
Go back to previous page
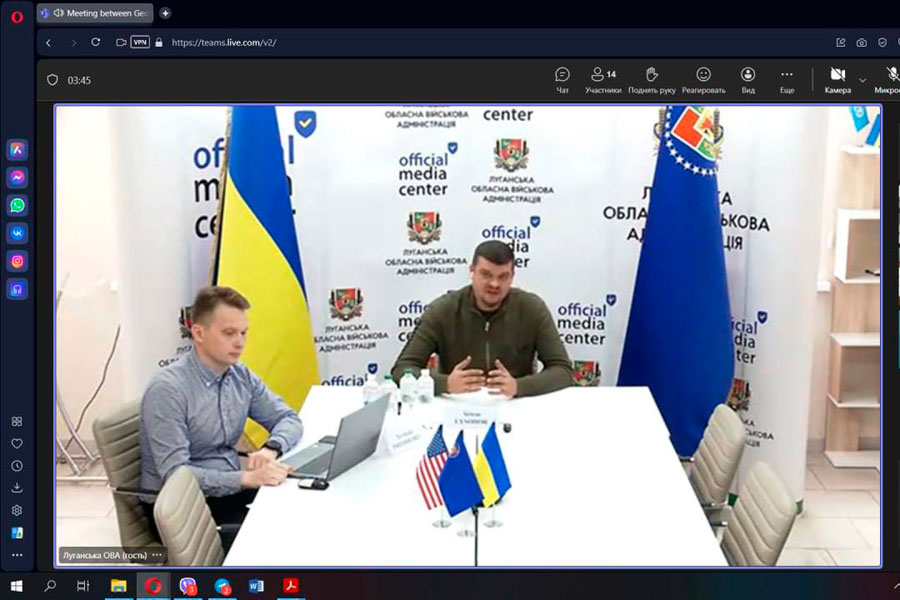49,42
